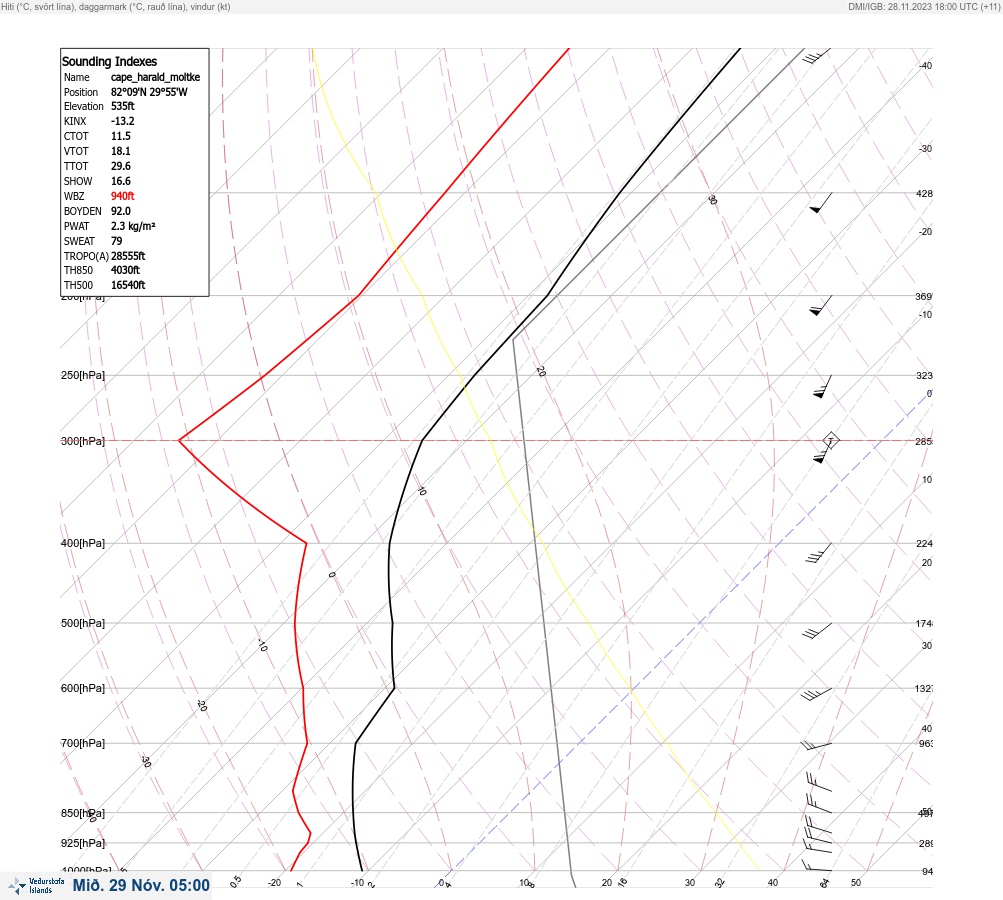Select the BOYDEN value 92.0

(x=121, y=211)
